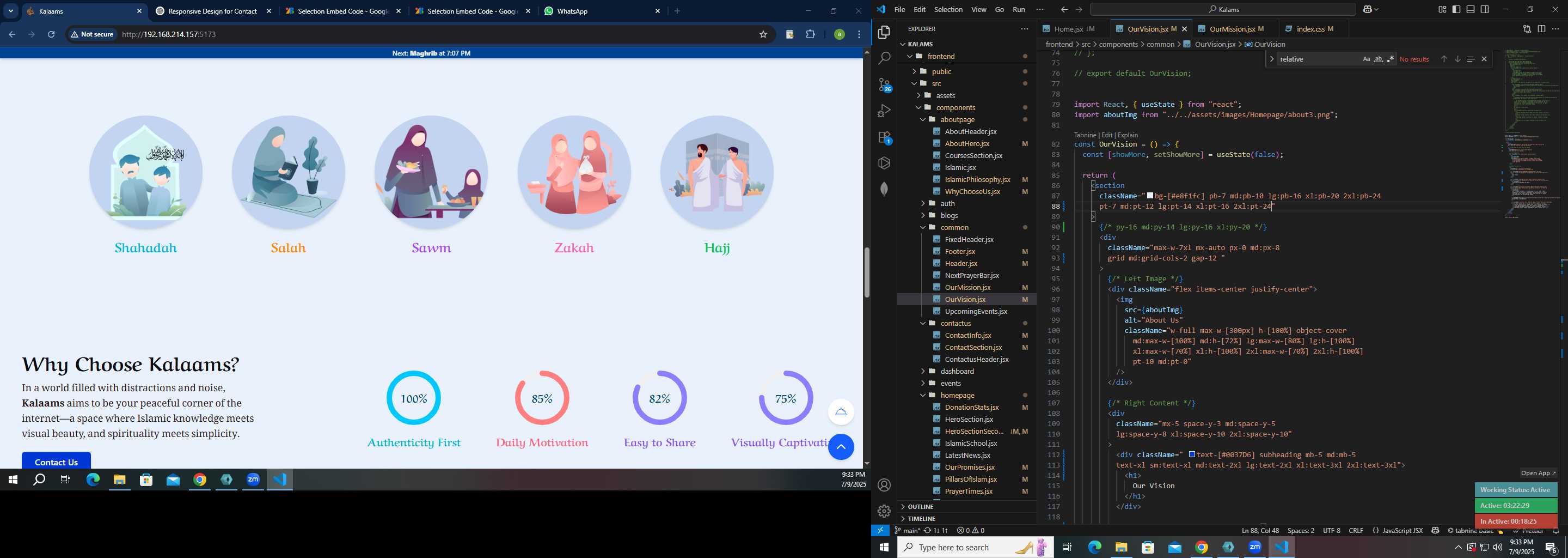Screen dimensions: 1568x558
Task: Toggle the bottom Panel layout button
Action: click(1471, 9)
